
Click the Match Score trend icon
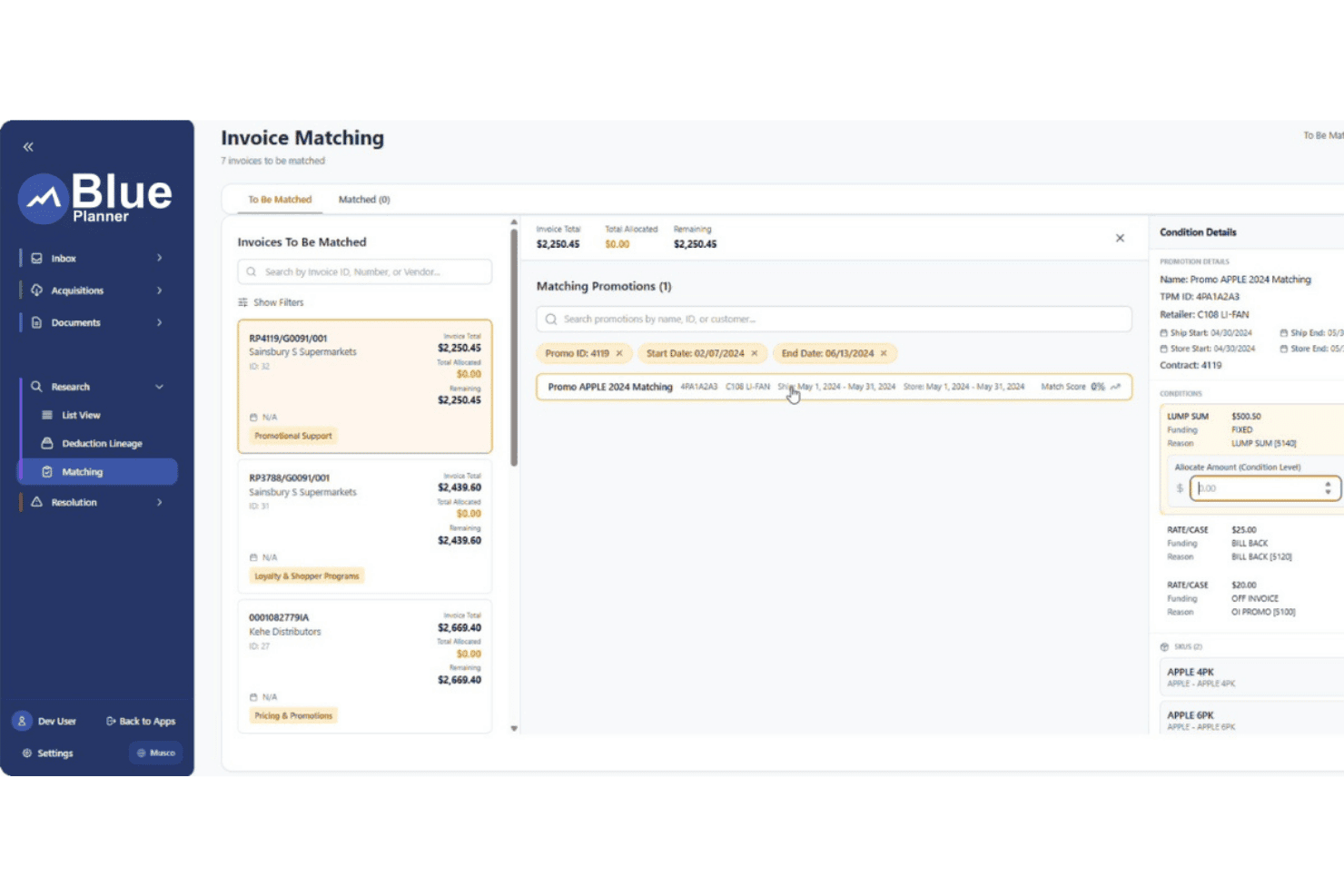coord(1115,387)
